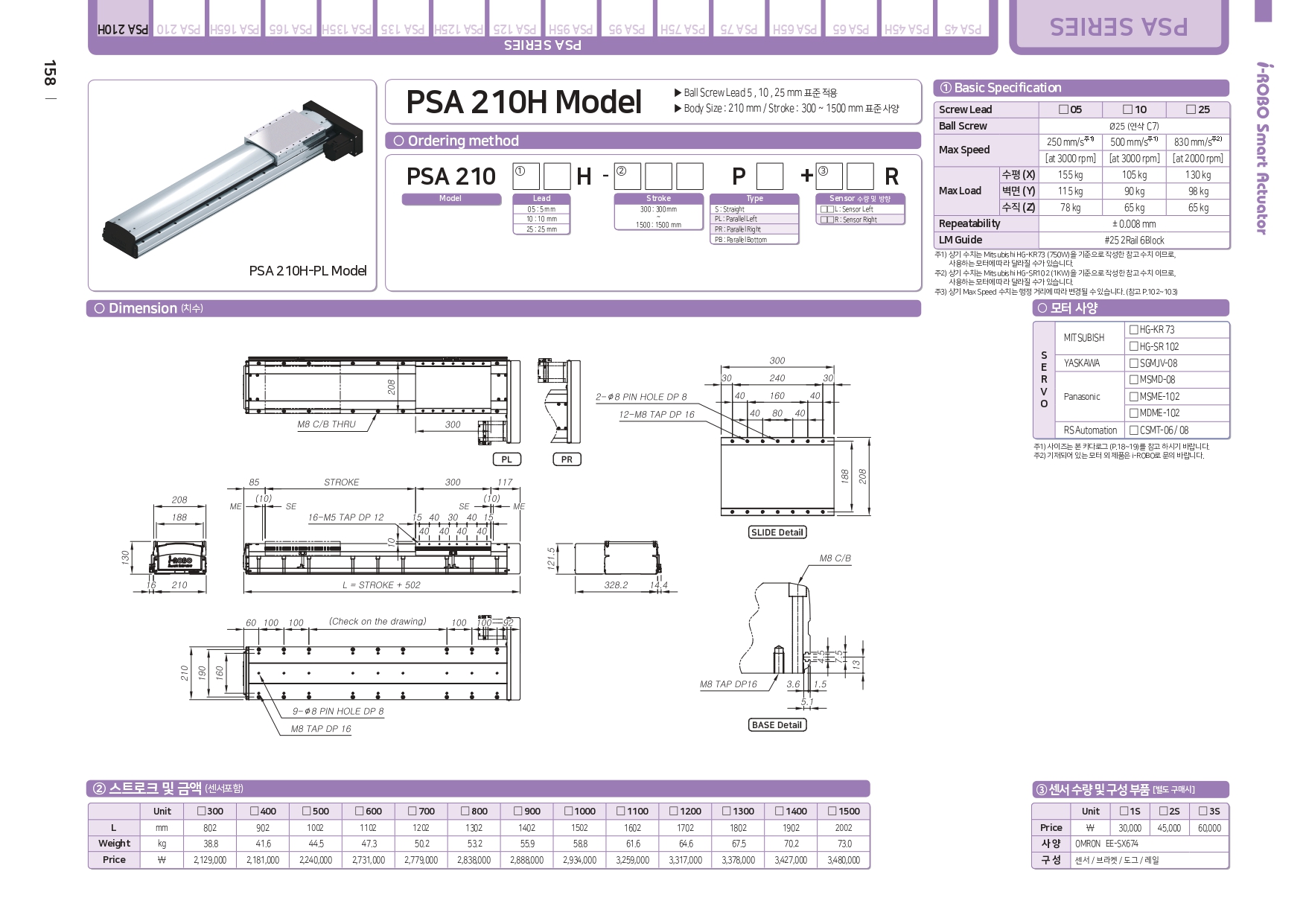
Task: Click the 'PB : Parallel Bottom' type option
Action: [x=754, y=240]
